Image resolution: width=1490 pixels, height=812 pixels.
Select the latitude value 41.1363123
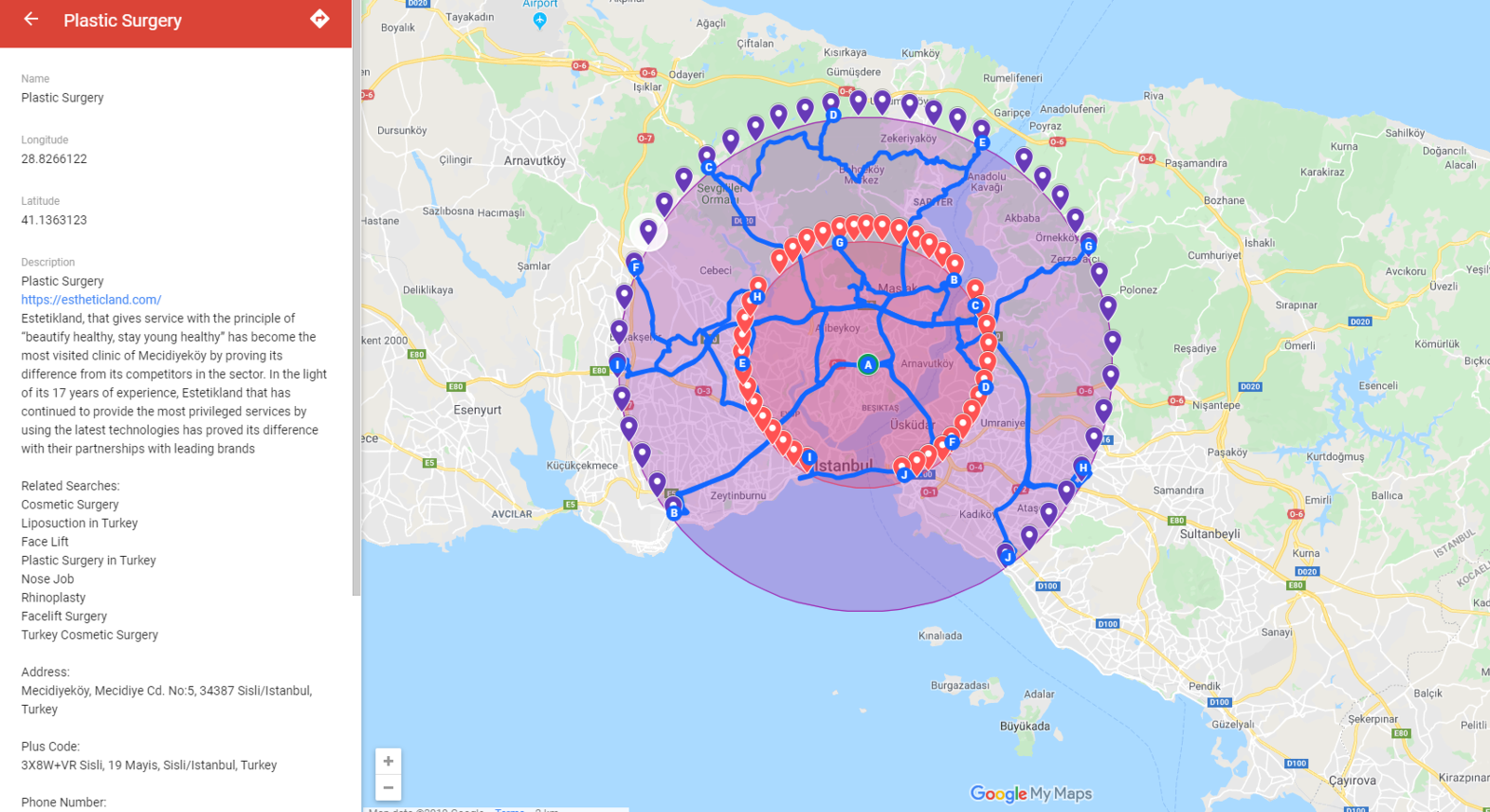click(x=54, y=221)
